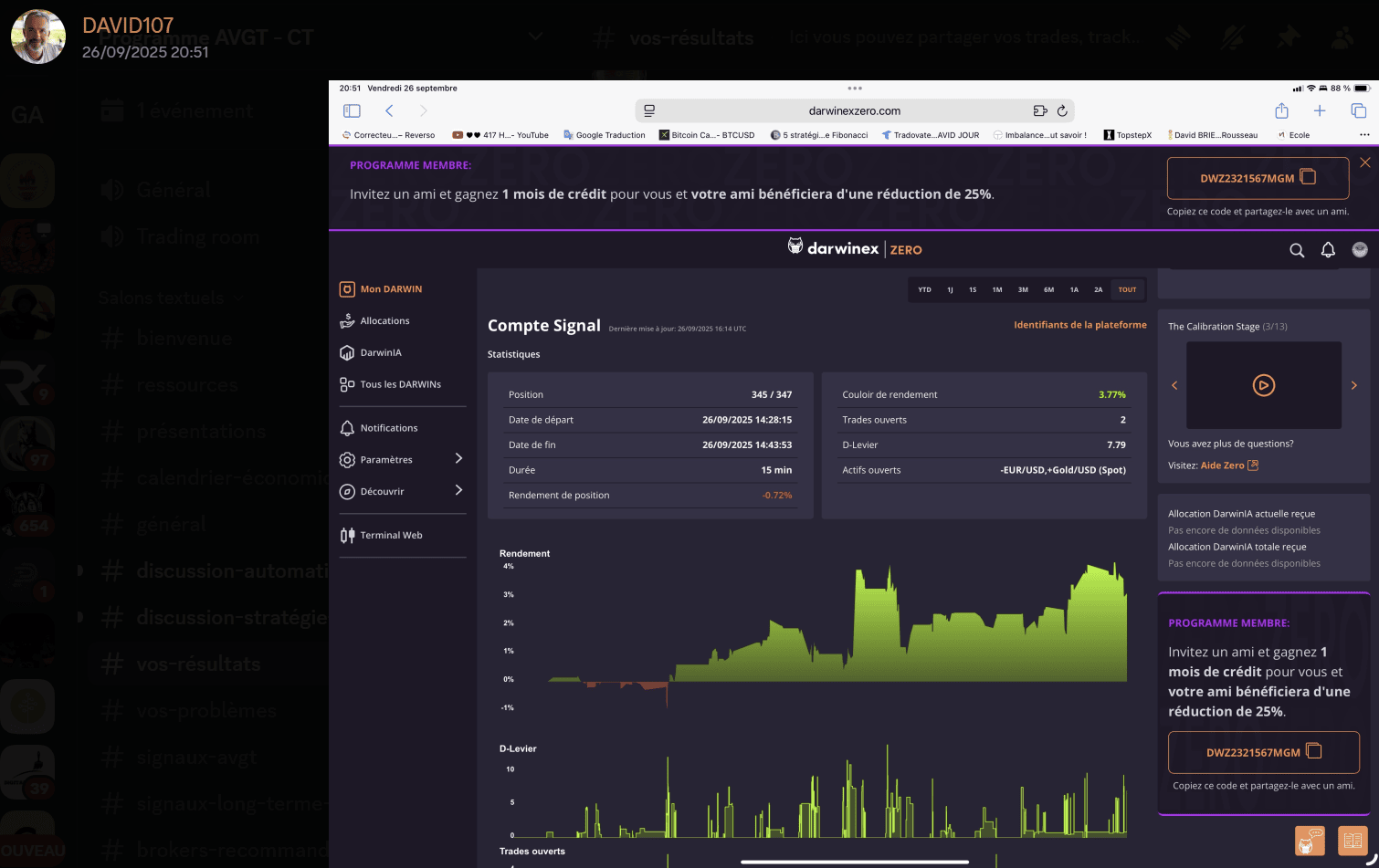This screenshot has width=1379, height=868.
Task: Select the 1M time range tab
Action: pos(997,289)
